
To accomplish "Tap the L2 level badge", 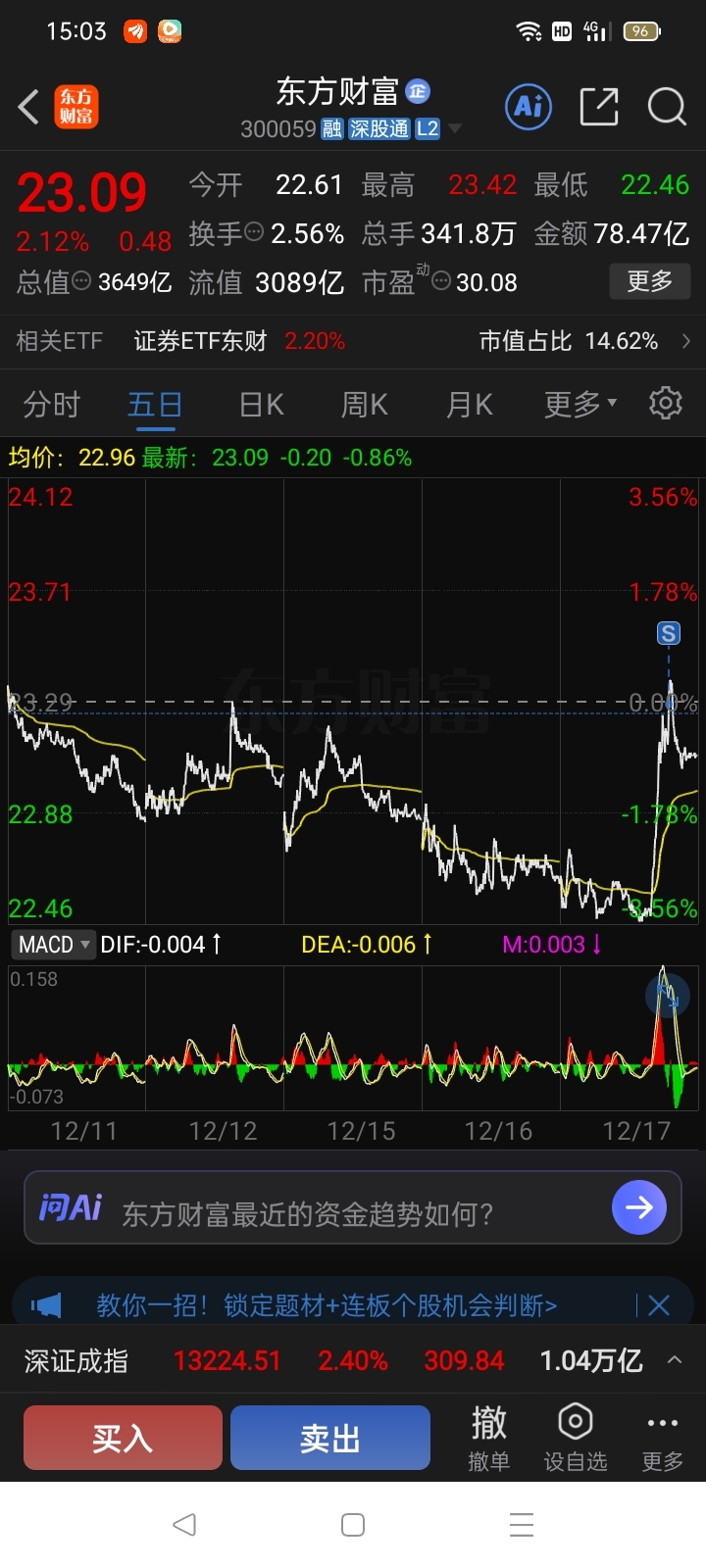I will (x=427, y=129).
